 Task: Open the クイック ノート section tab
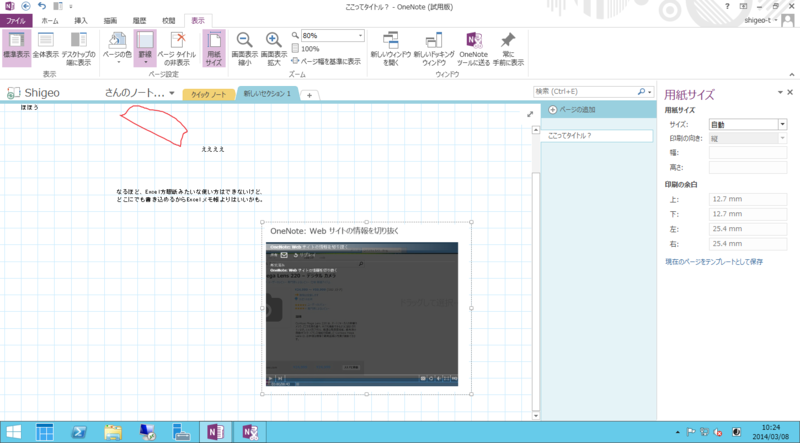209,94
